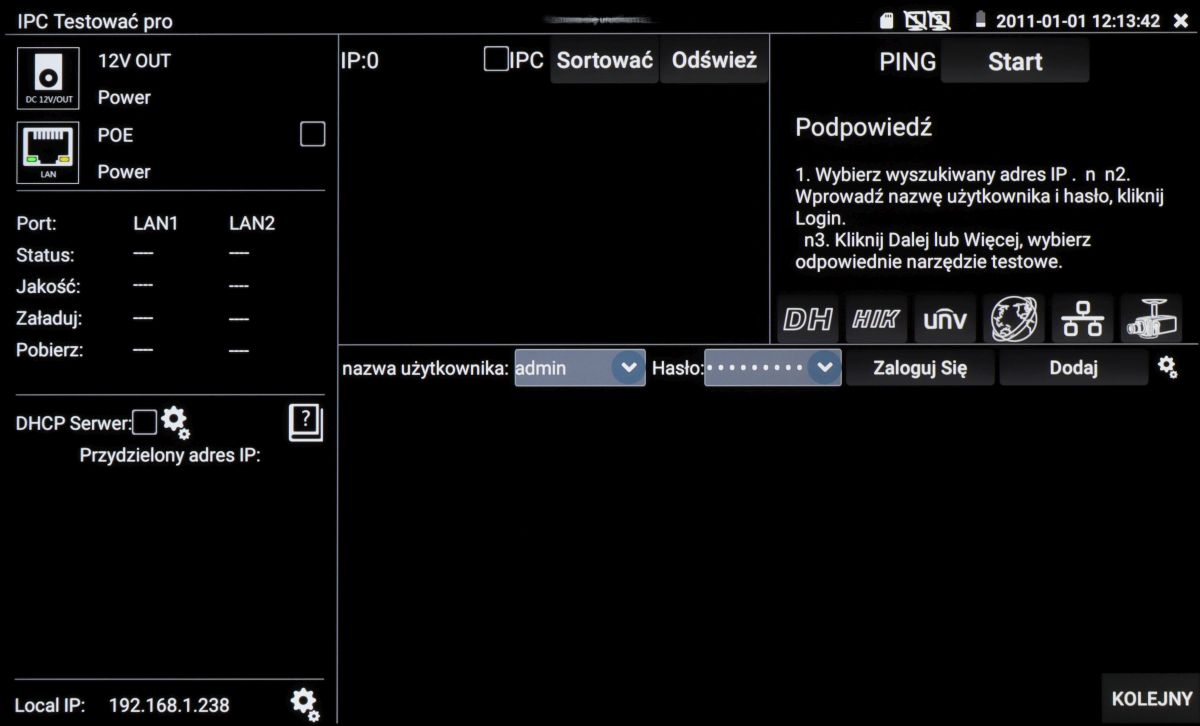Click the DC 12V OUT power icon
Screen dimensions: 1200x726
tap(48, 79)
